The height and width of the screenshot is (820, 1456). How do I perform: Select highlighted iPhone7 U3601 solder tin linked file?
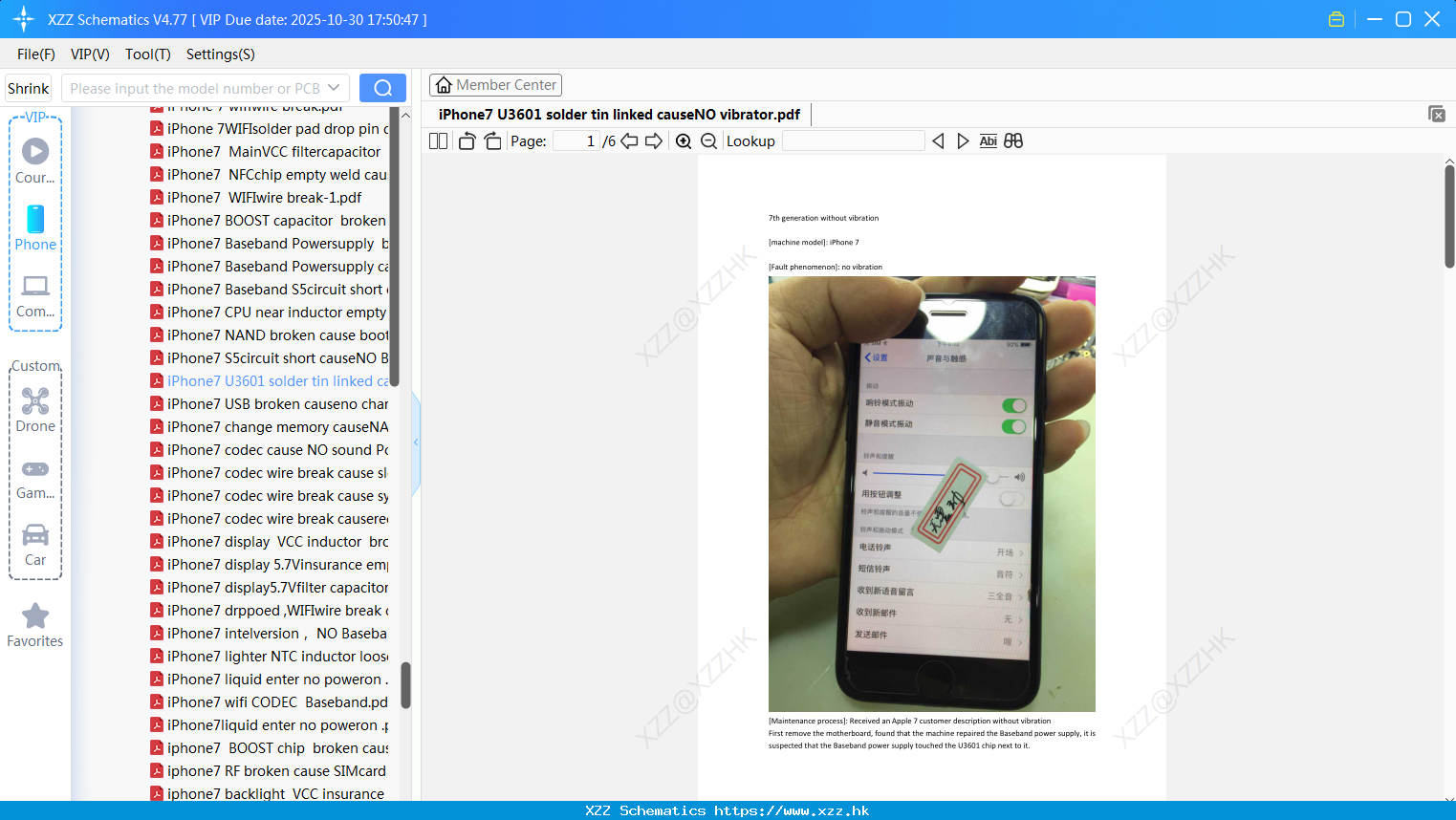click(269, 381)
